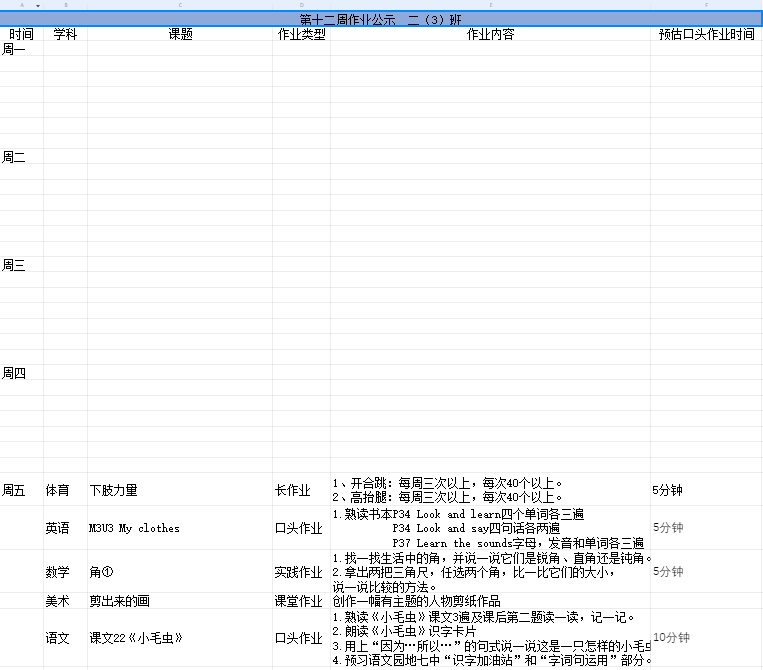
Task: Click the 长作业 homework type cell
Action: point(301,489)
